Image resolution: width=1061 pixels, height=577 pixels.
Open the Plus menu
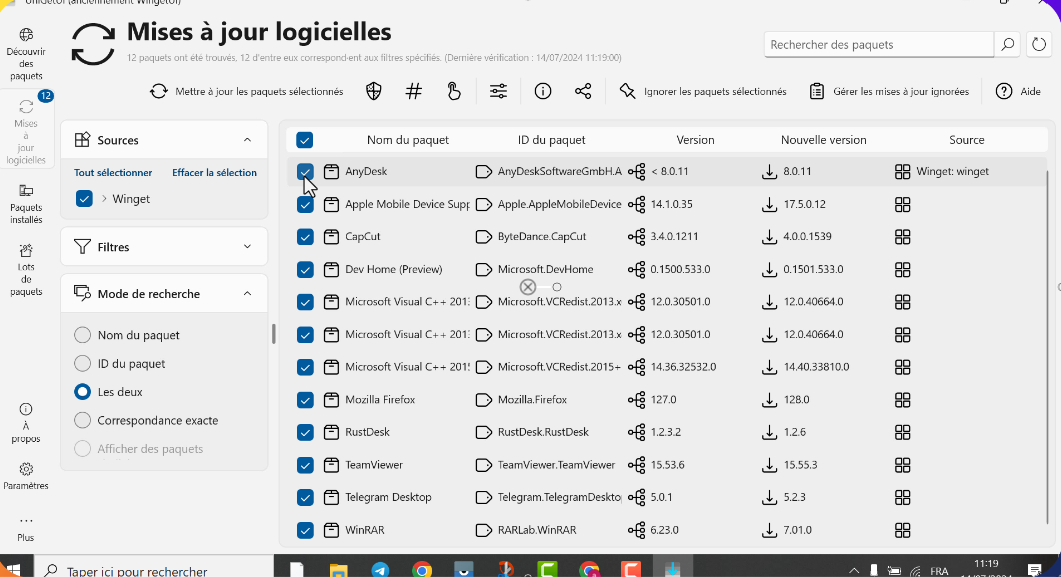pos(26,528)
